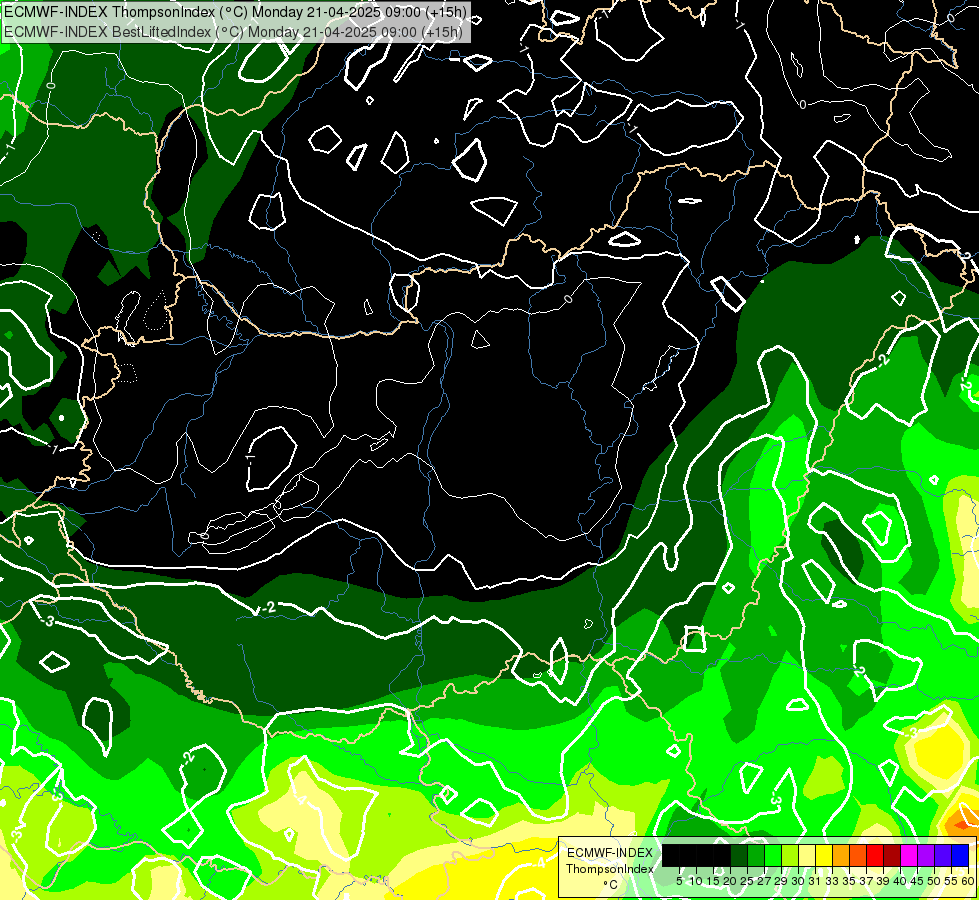Viewport: 979px width, 900px height.
Task: Click the legend tick value '37'
Action: 867,881
